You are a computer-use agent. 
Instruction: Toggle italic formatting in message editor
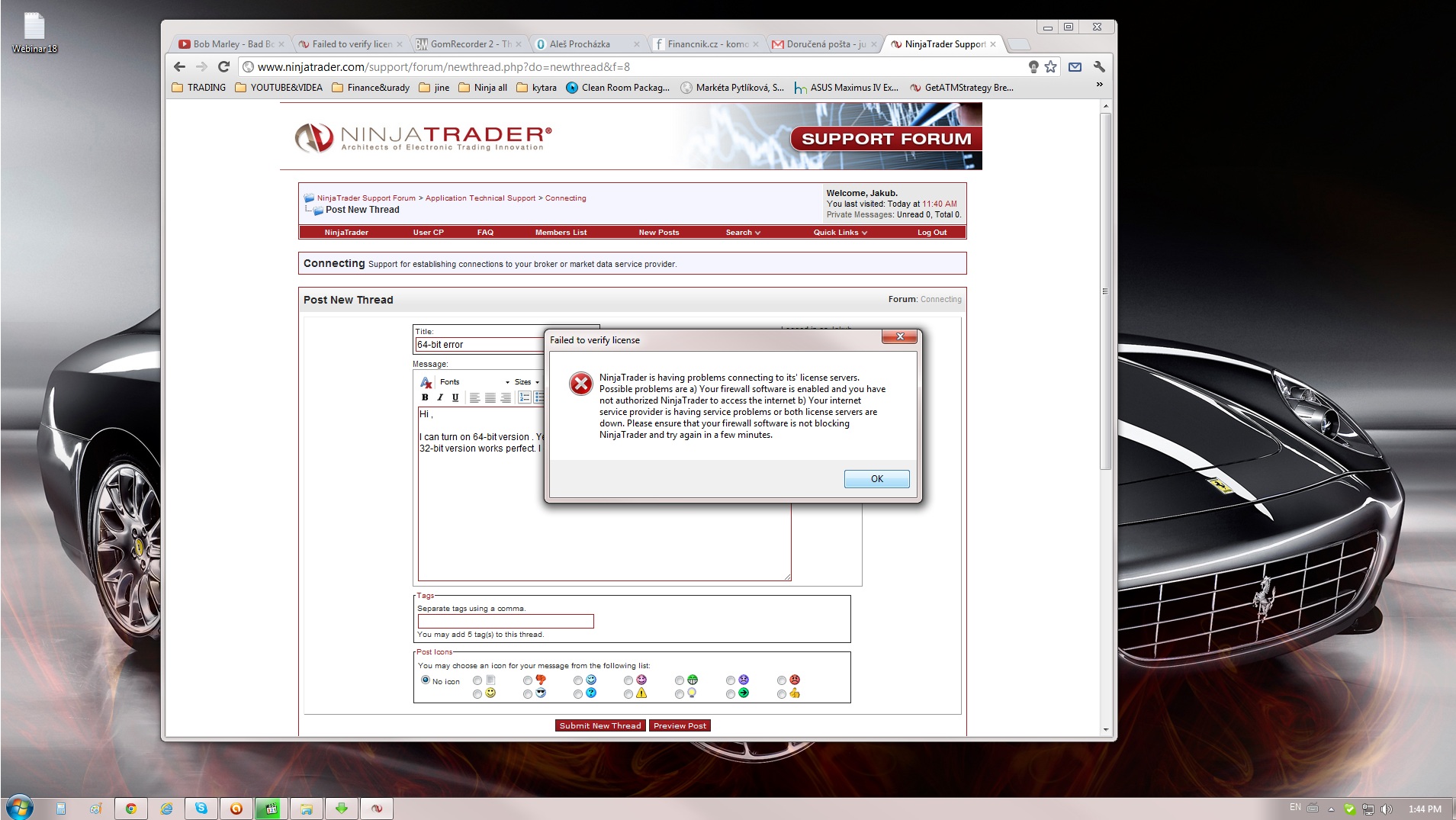(440, 397)
